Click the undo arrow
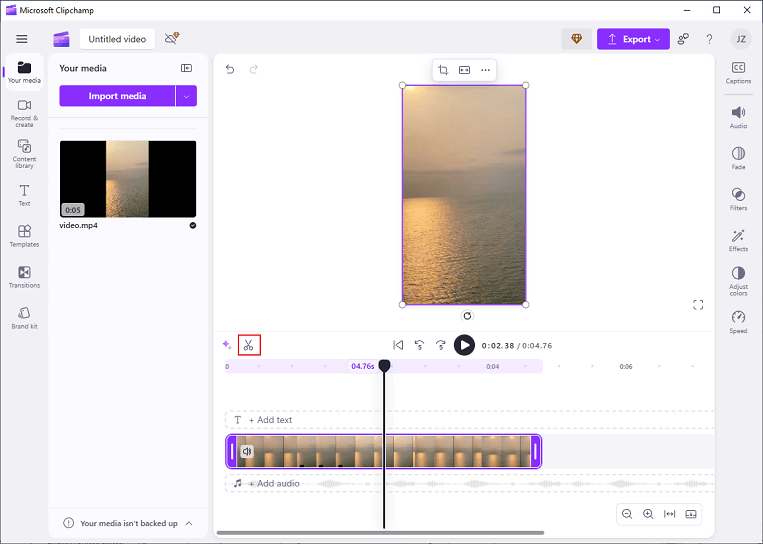 pos(230,69)
